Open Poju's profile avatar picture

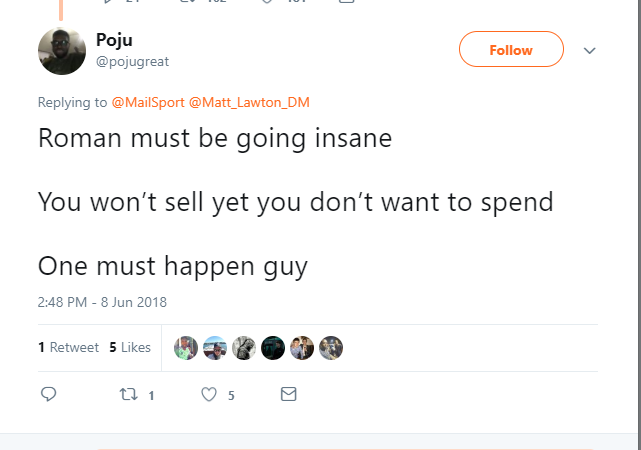[62, 50]
